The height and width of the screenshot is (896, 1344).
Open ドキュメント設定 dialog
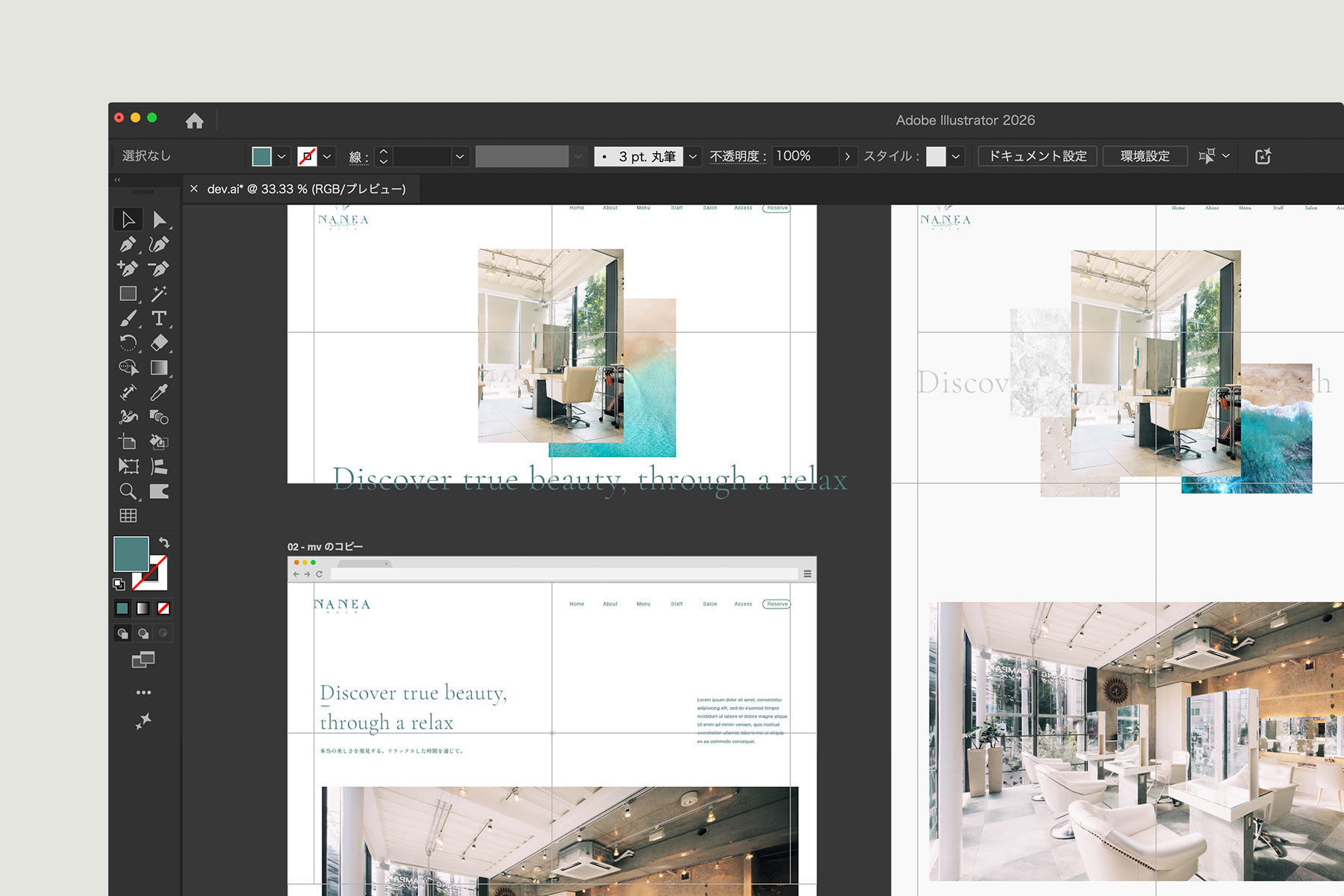click(1037, 156)
